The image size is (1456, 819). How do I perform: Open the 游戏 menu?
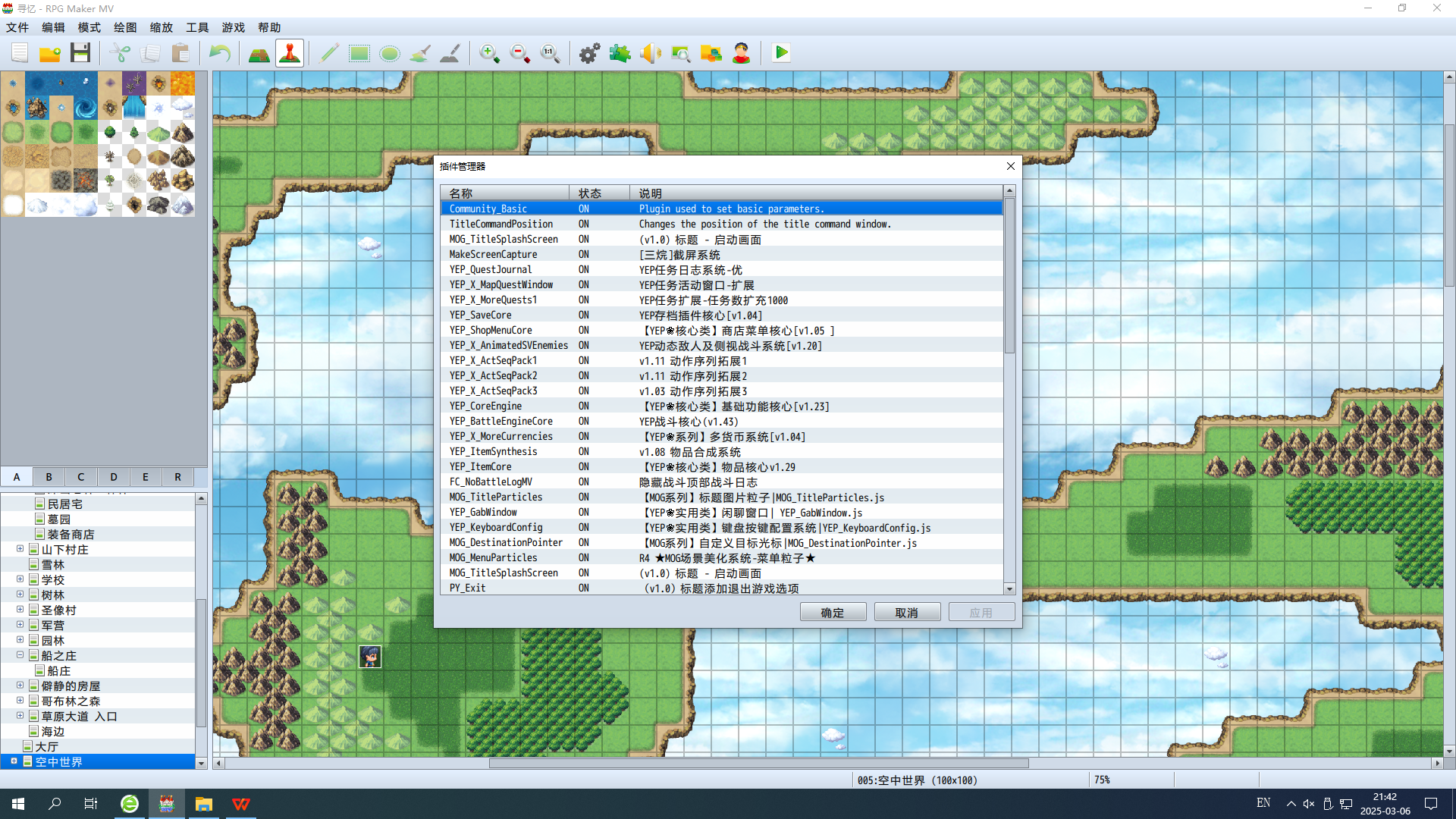pyautogui.click(x=234, y=27)
